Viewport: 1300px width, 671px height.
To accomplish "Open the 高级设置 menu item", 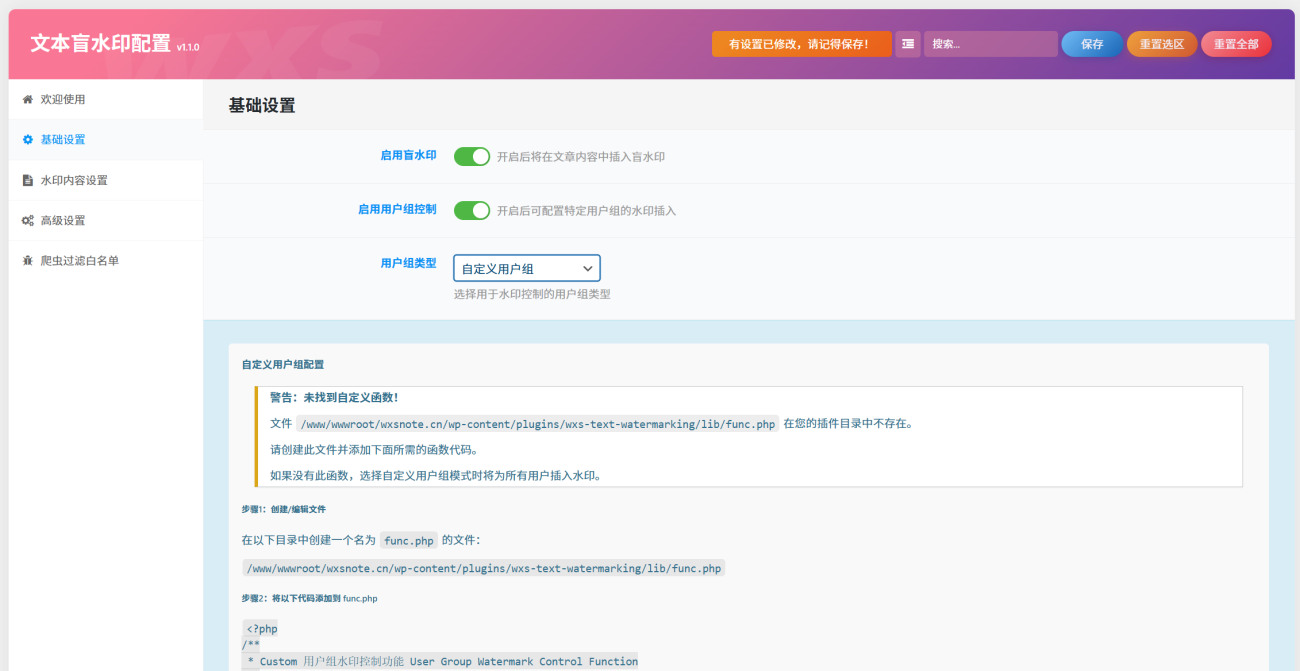I will coord(63,221).
